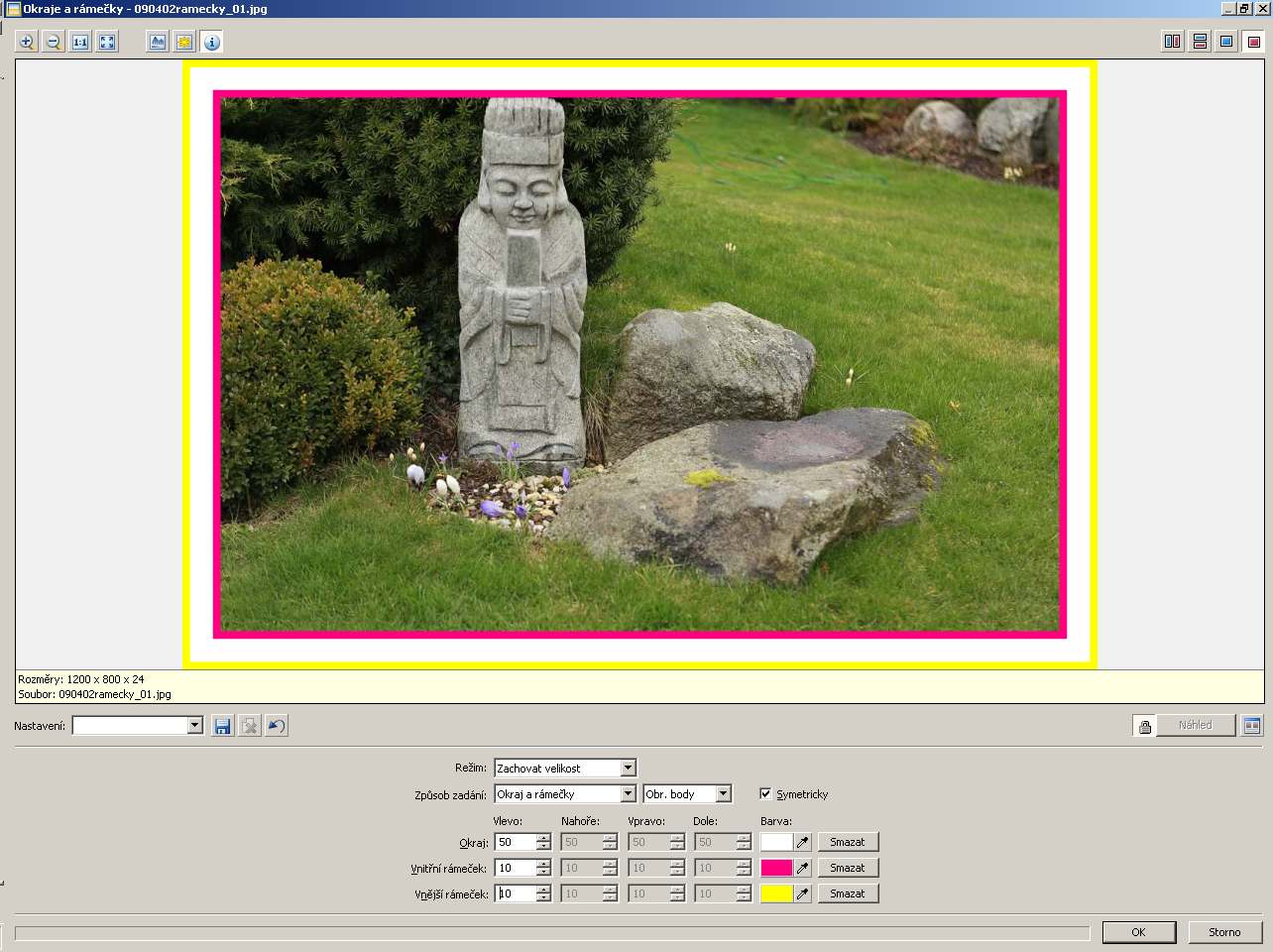Click the fit-to-window zoom icon
This screenshot has height=952, width=1273.
[x=107, y=42]
